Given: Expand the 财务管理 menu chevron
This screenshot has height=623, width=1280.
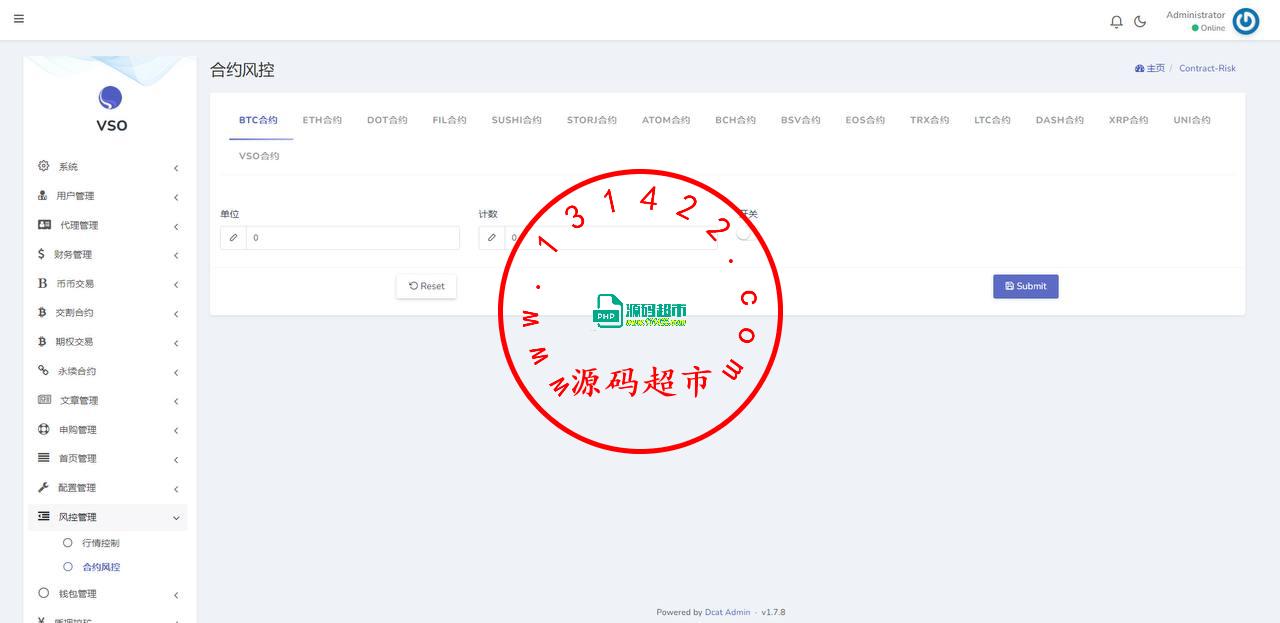Looking at the screenshot, I should (176, 255).
